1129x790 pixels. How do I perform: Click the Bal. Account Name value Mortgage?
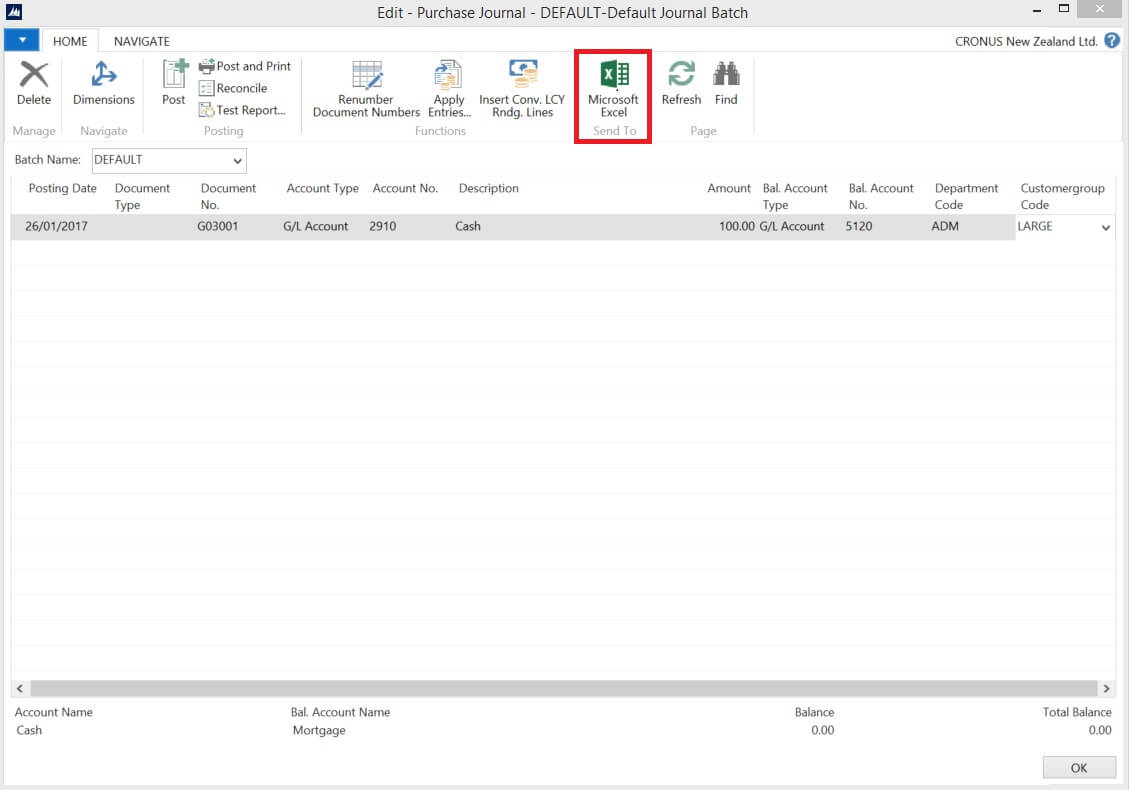pyautogui.click(x=319, y=730)
